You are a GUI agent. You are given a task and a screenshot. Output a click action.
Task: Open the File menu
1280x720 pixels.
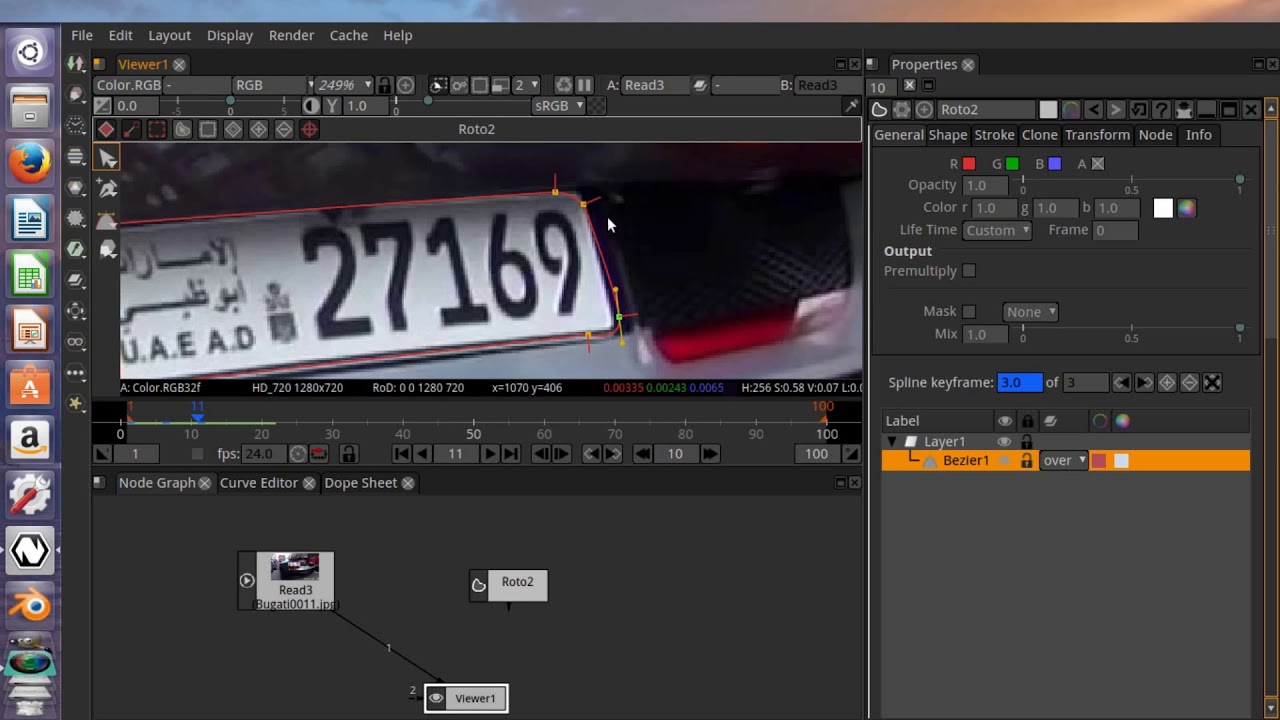click(x=82, y=35)
